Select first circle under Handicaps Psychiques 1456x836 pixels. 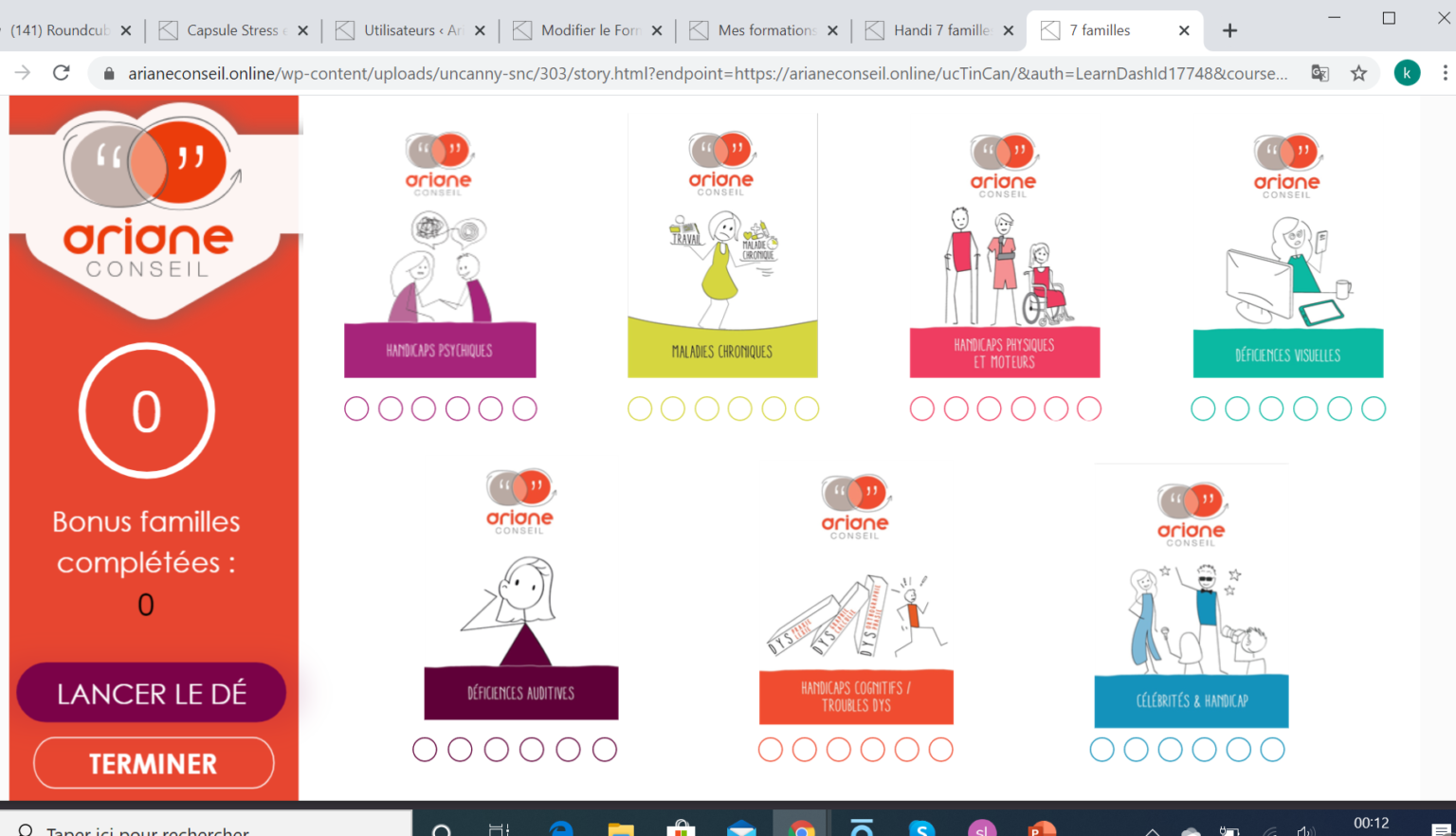(x=356, y=409)
